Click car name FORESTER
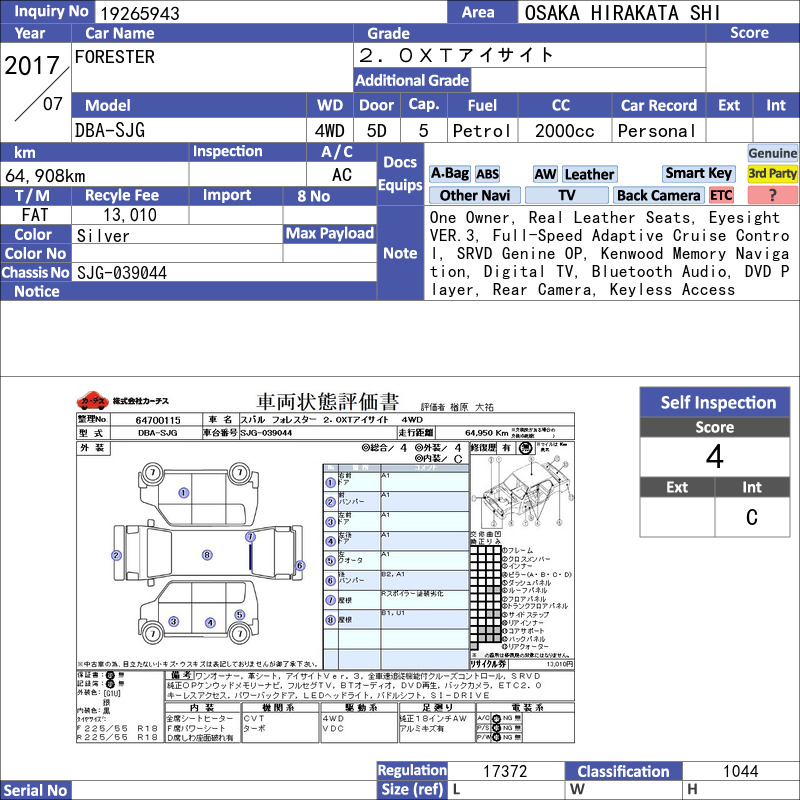800x800 pixels. [114, 57]
